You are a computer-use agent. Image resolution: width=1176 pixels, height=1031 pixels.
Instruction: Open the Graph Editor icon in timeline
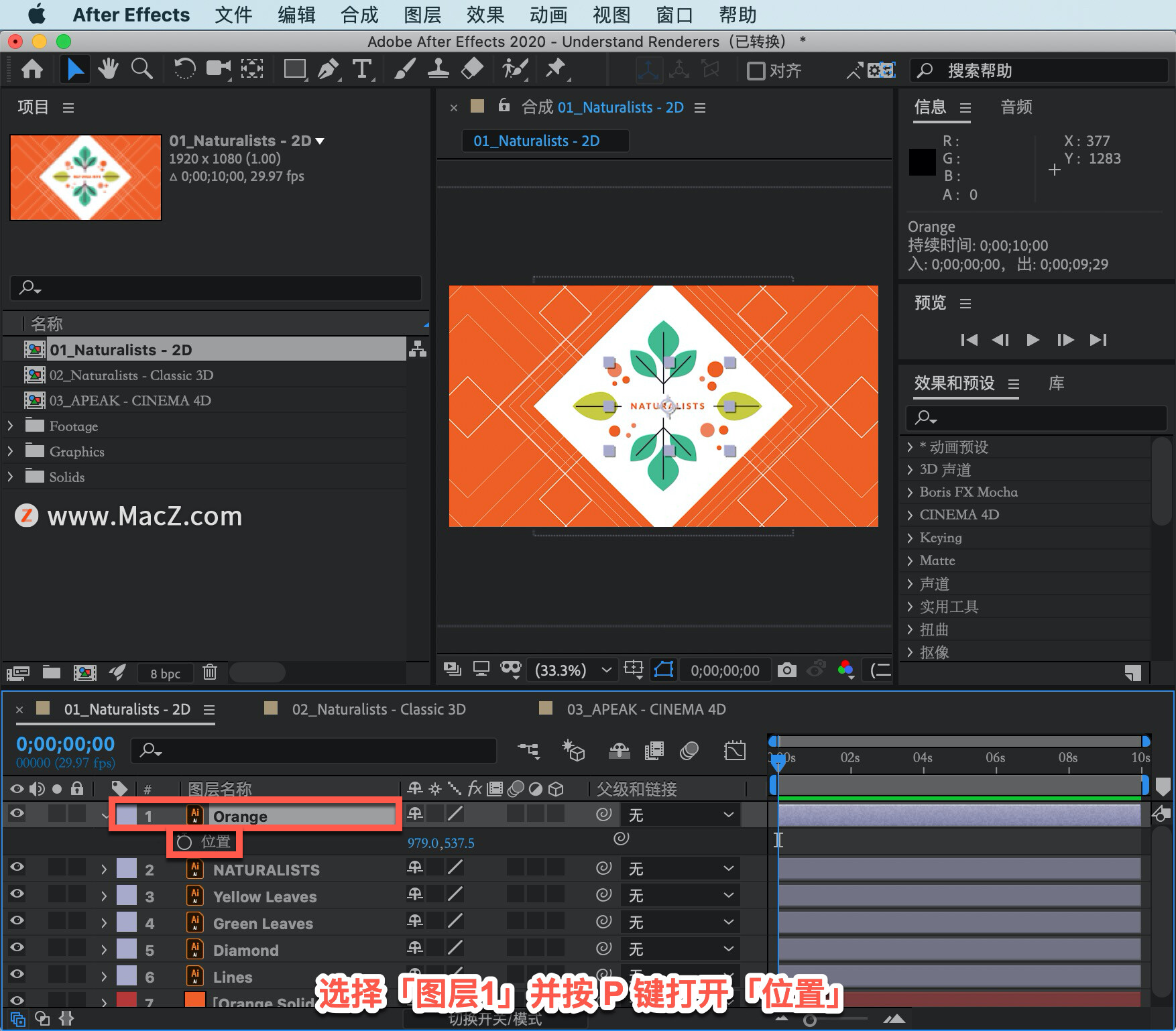point(735,751)
